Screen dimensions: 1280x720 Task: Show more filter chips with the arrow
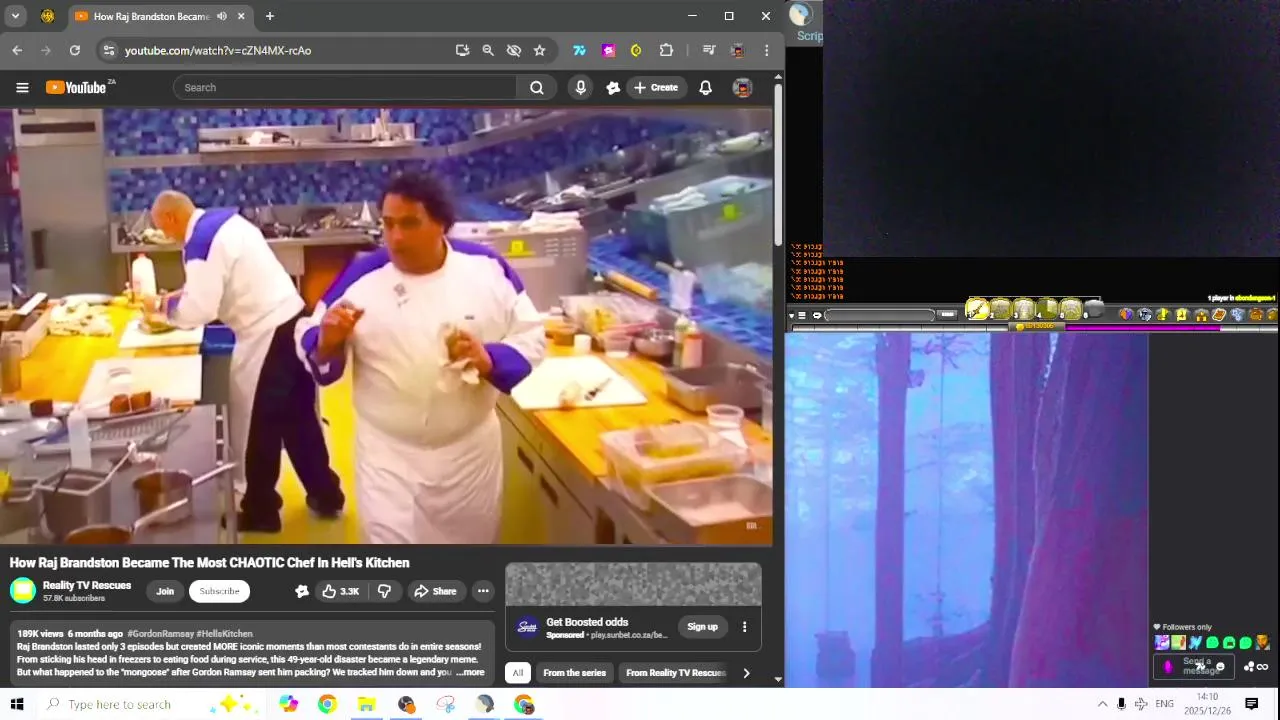(746, 673)
